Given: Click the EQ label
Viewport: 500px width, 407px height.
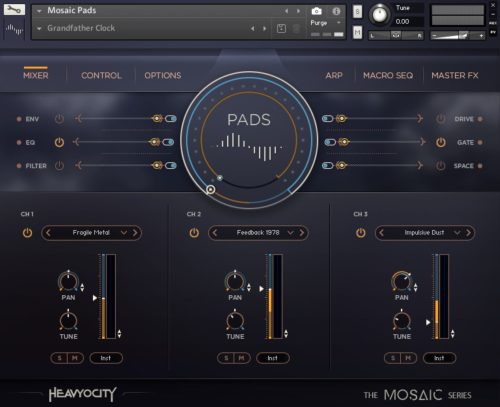Looking at the screenshot, I should (x=30, y=142).
